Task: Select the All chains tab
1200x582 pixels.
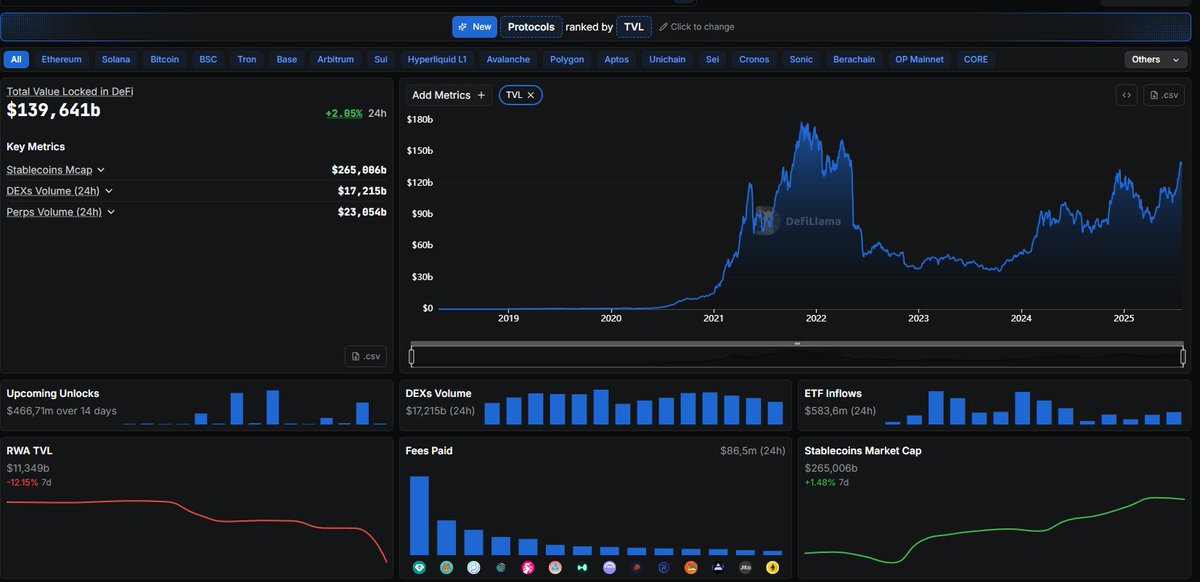Action: pyautogui.click(x=16, y=59)
